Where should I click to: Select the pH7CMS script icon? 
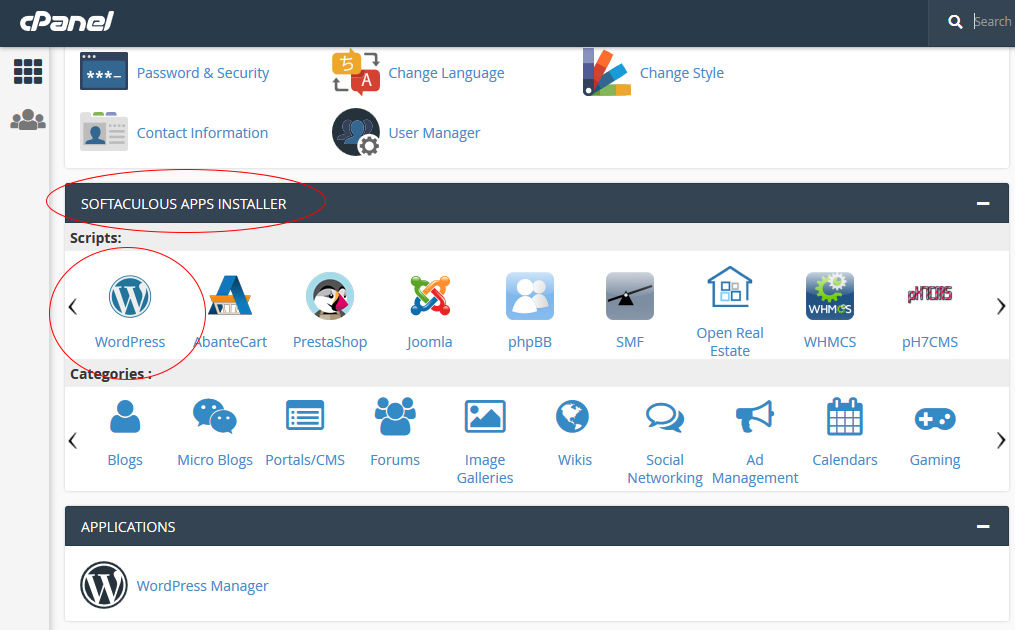930,295
